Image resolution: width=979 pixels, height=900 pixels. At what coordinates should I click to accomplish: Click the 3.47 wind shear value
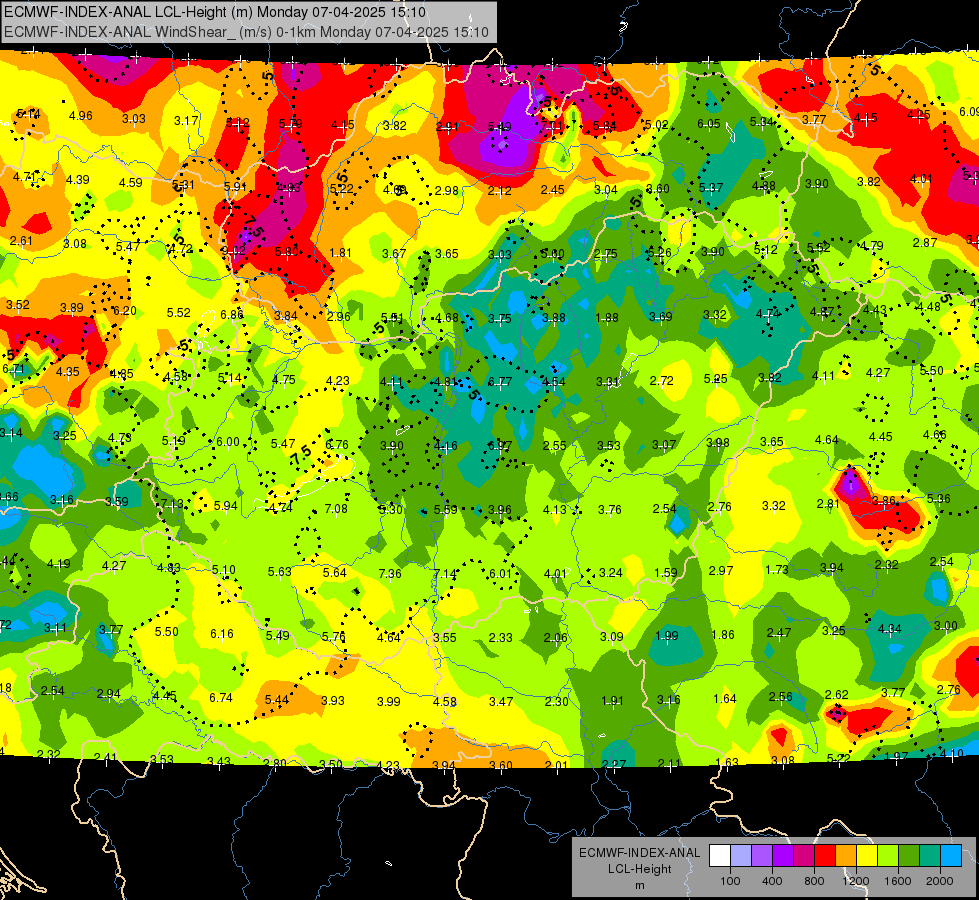click(501, 702)
